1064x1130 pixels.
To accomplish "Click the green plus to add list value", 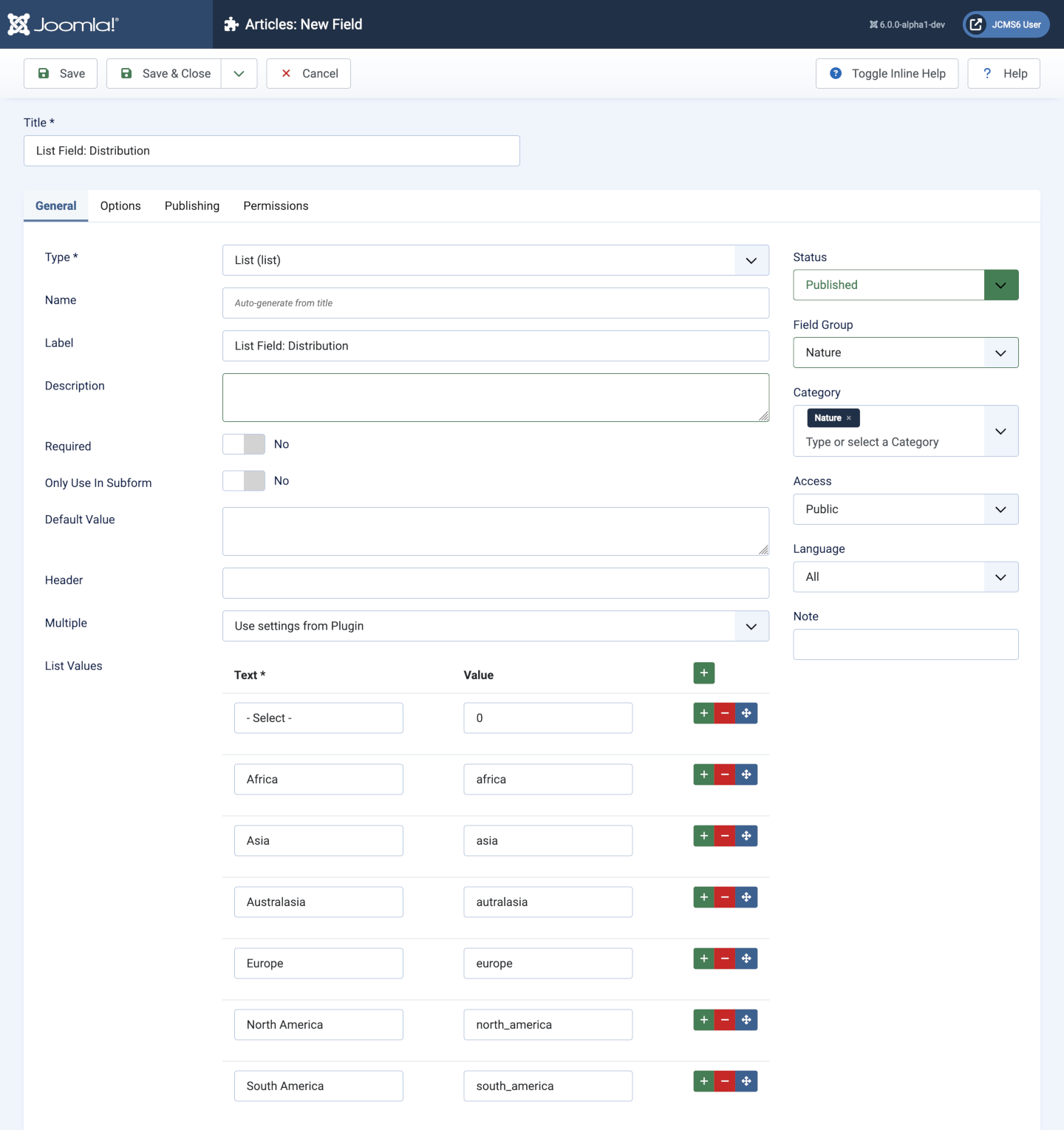I will [703, 673].
